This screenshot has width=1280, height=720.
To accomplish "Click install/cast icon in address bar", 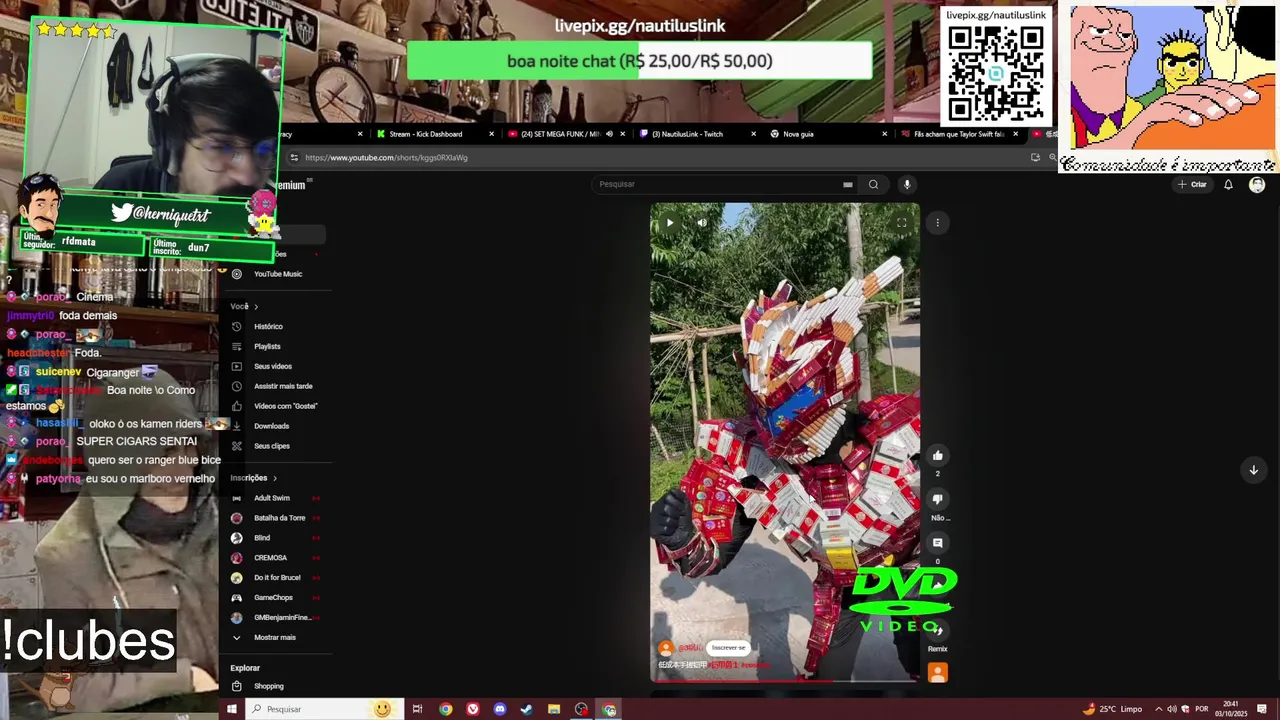I will point(1035,157).
